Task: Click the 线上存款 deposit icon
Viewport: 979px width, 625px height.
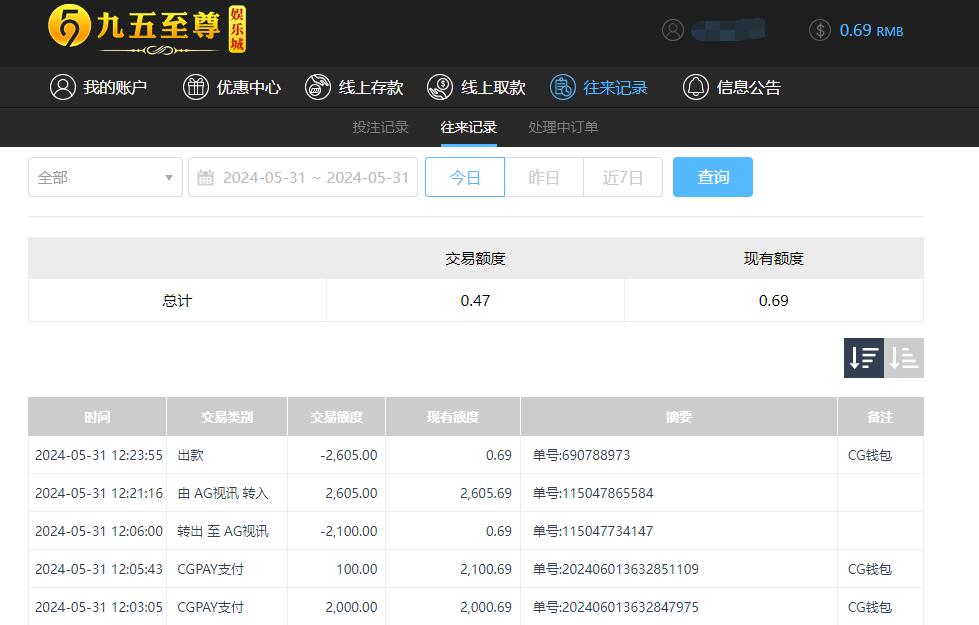Action: coord(318,87)
